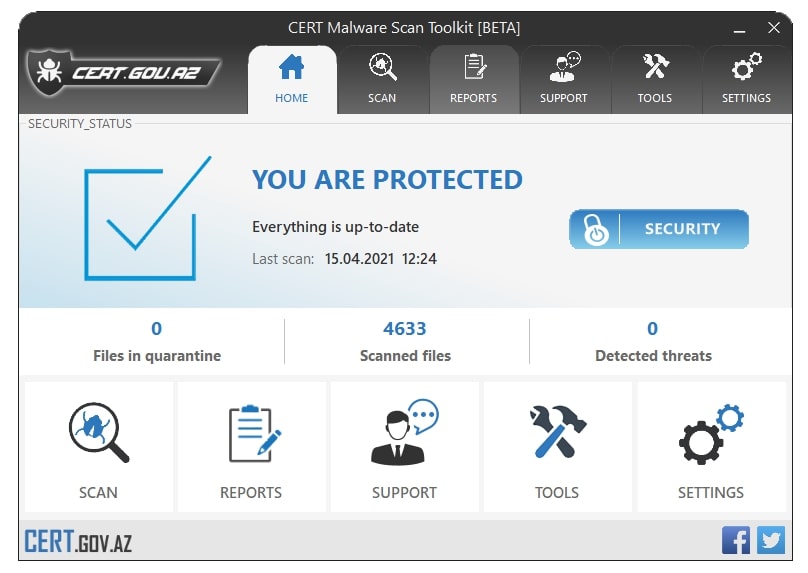
Task: Click the agent SUPPORT tile icon
Action: click(405, 432)
